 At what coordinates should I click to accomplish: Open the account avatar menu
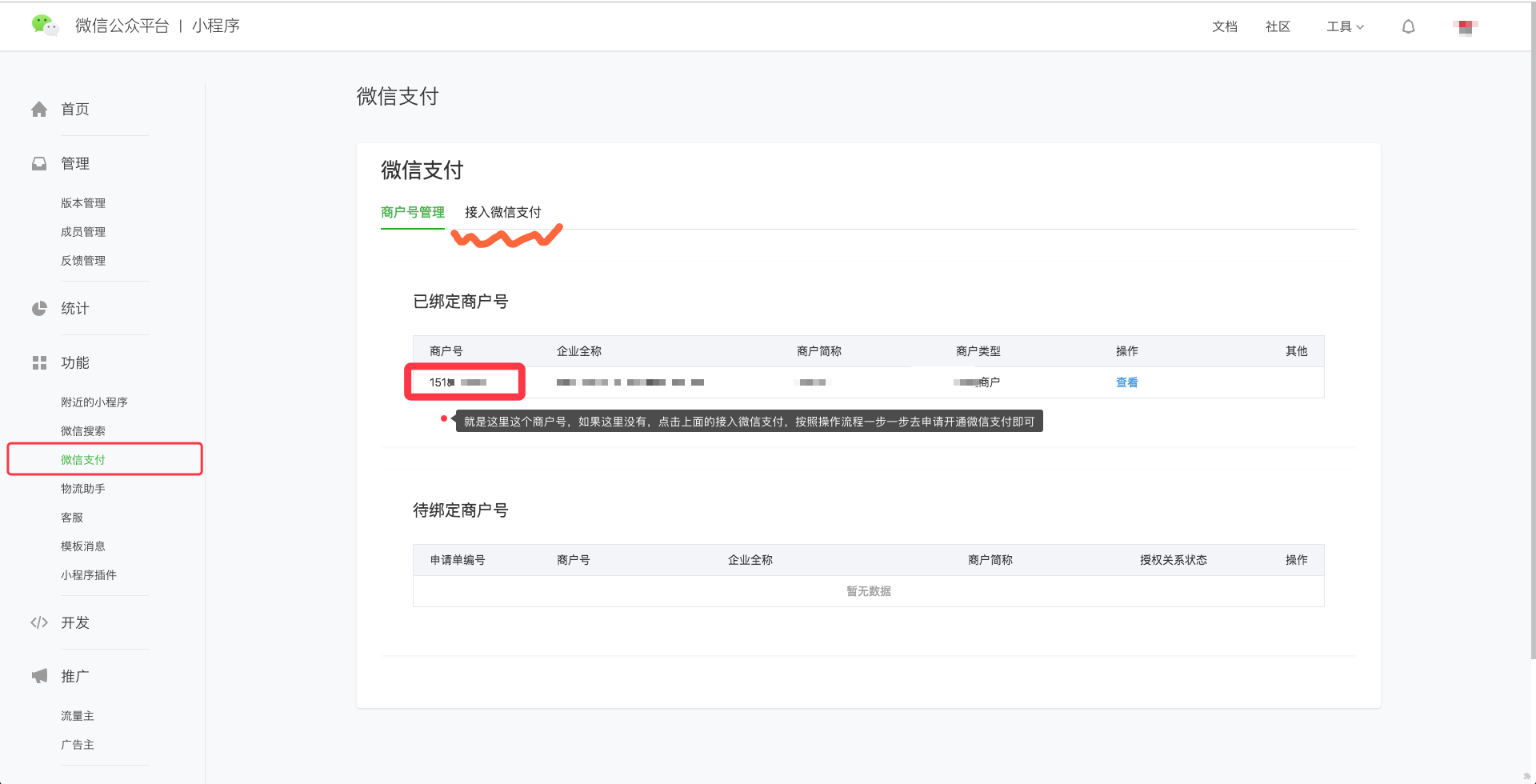tap(1466, 27)
